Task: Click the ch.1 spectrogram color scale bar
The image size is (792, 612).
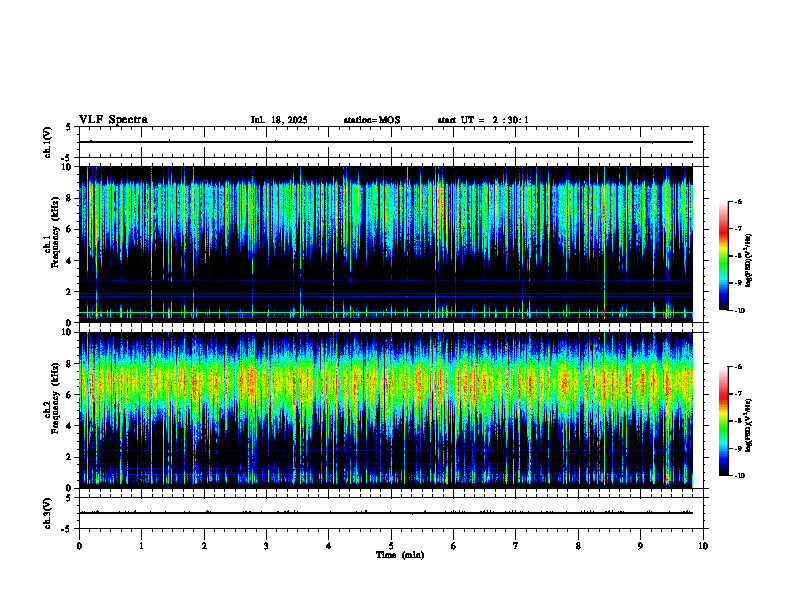Action: [x=723, y=256]
